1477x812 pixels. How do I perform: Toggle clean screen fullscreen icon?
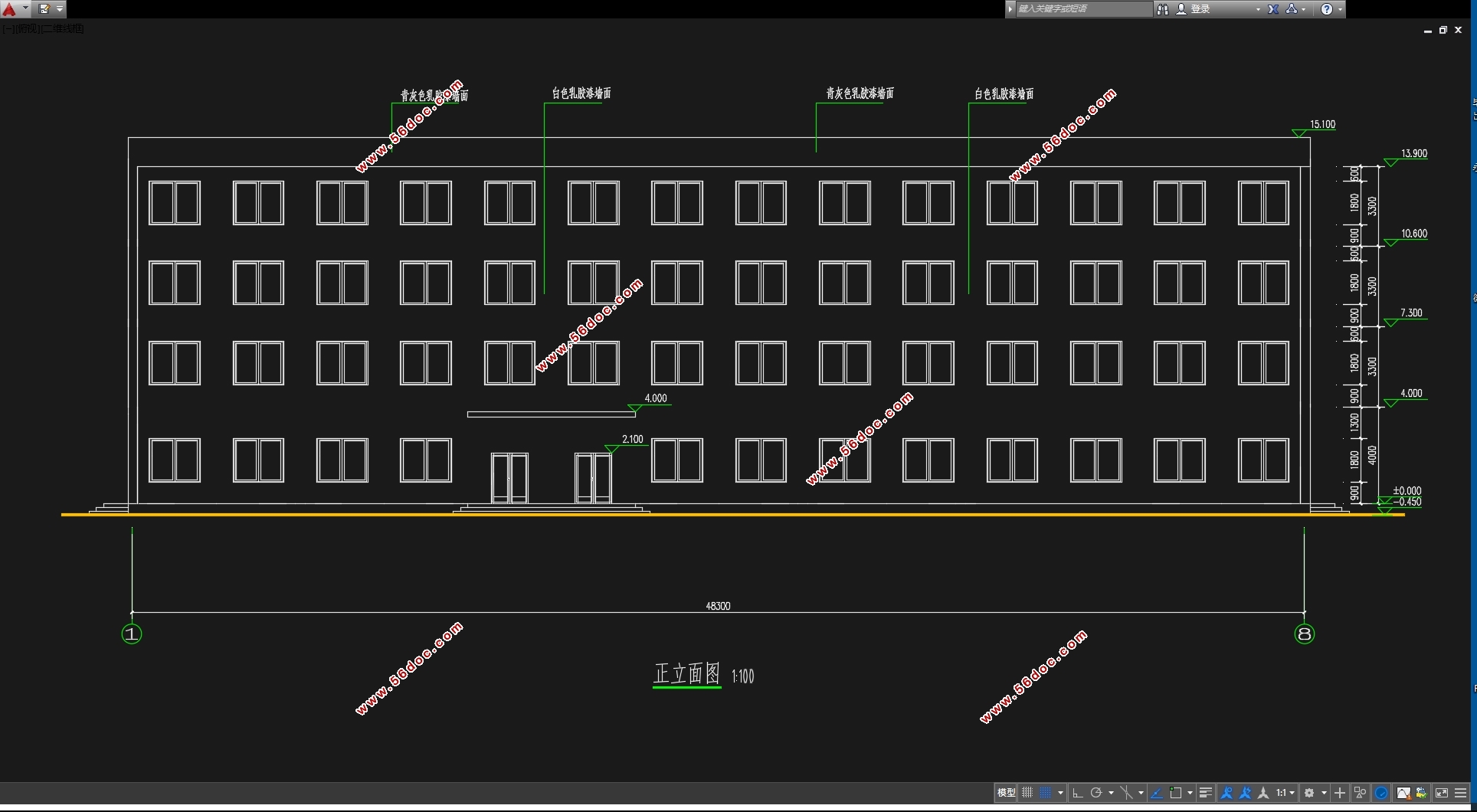click(1442, 793)
